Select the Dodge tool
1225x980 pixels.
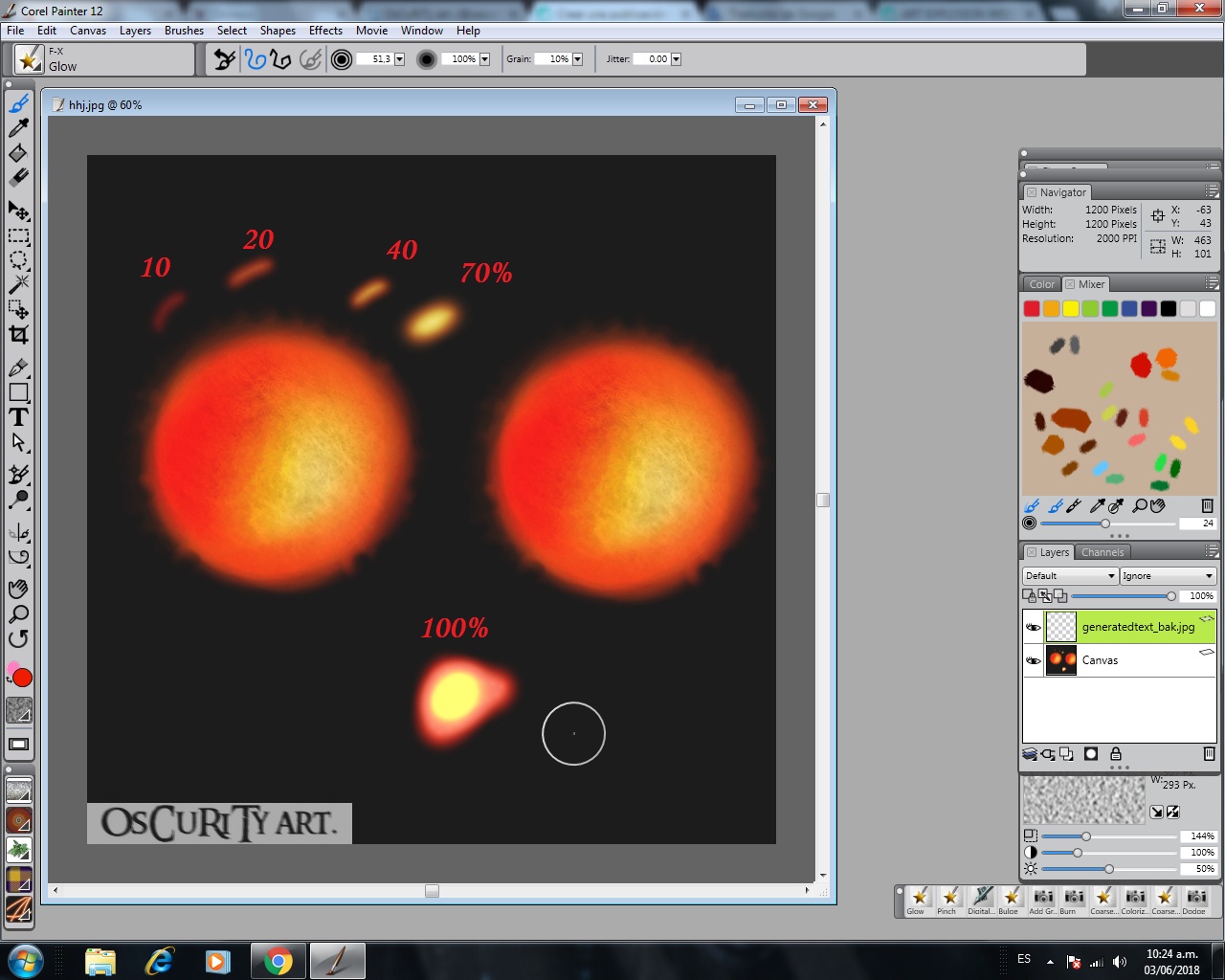pyautogui.click(x=19, y=500)
